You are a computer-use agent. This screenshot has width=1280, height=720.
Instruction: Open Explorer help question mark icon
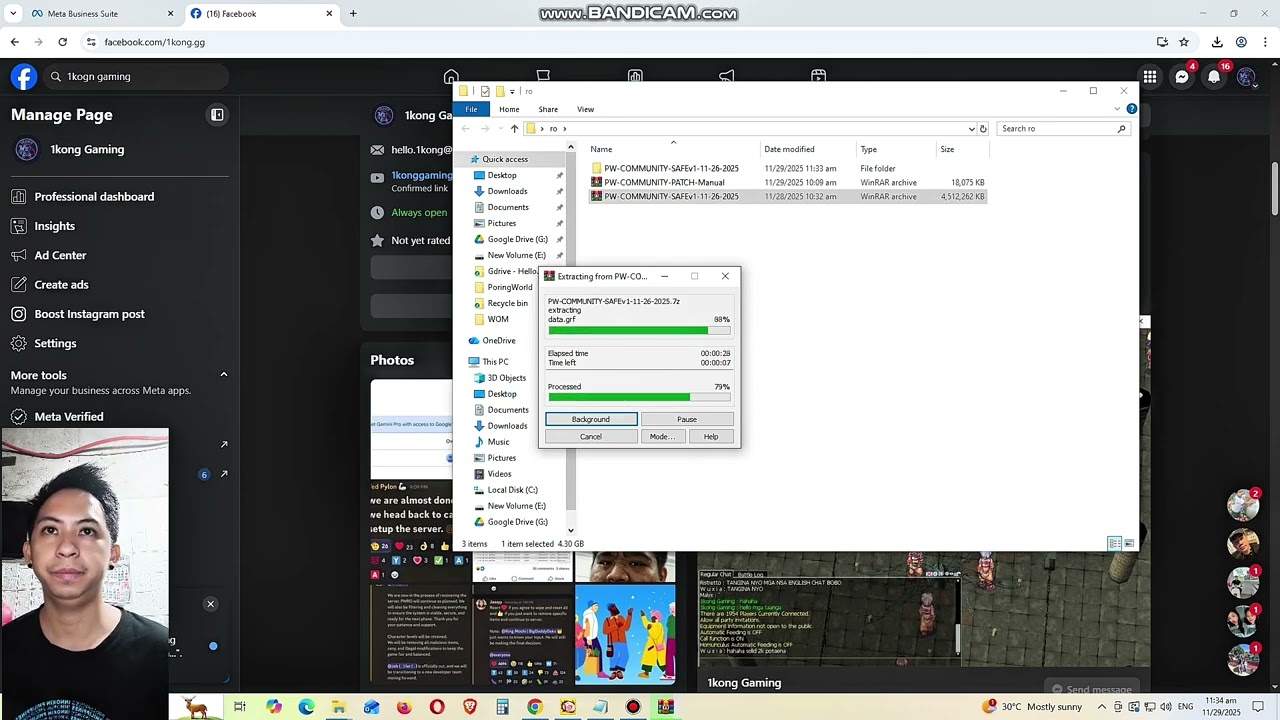coord(1131,109)
